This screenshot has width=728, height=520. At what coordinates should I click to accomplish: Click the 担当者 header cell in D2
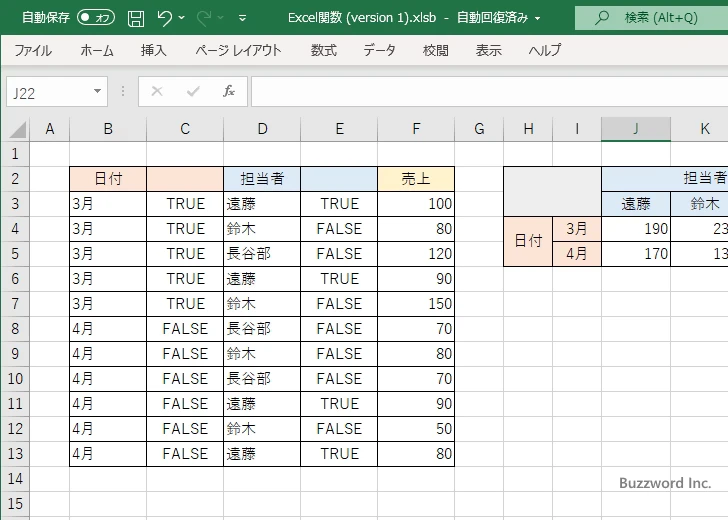pos(262,179)
